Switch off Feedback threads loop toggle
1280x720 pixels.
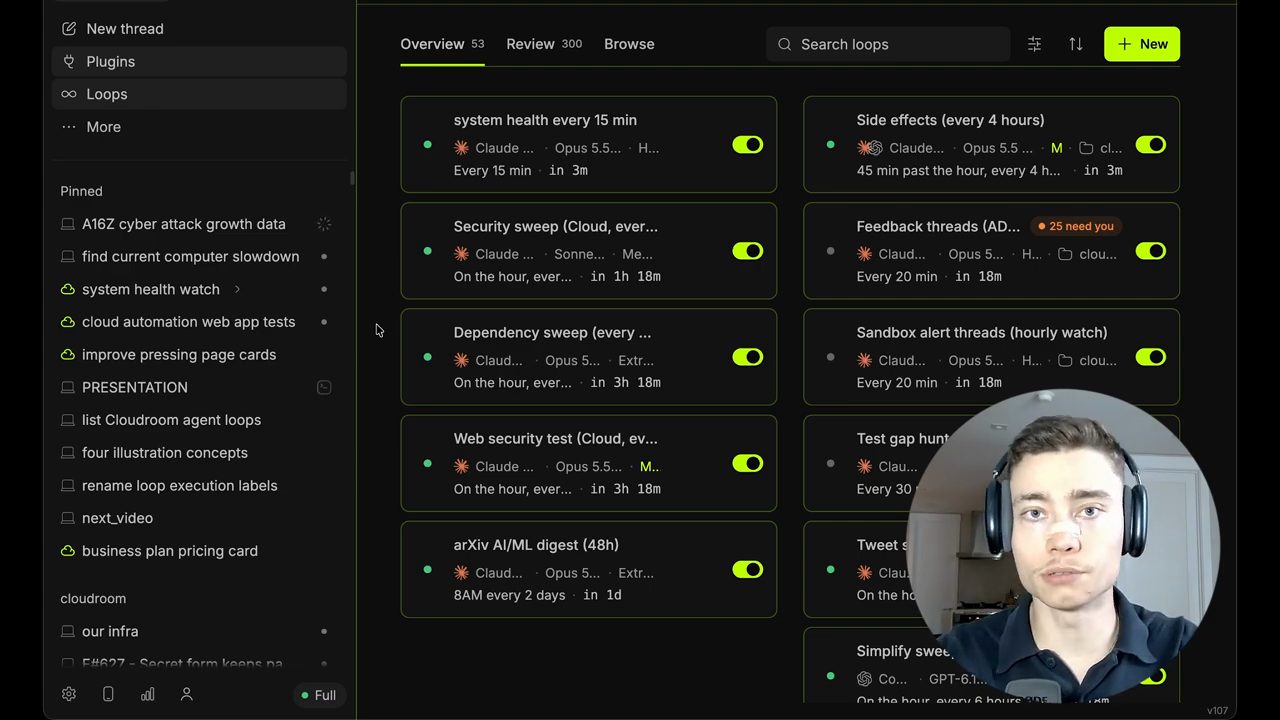pos(1150,251)
